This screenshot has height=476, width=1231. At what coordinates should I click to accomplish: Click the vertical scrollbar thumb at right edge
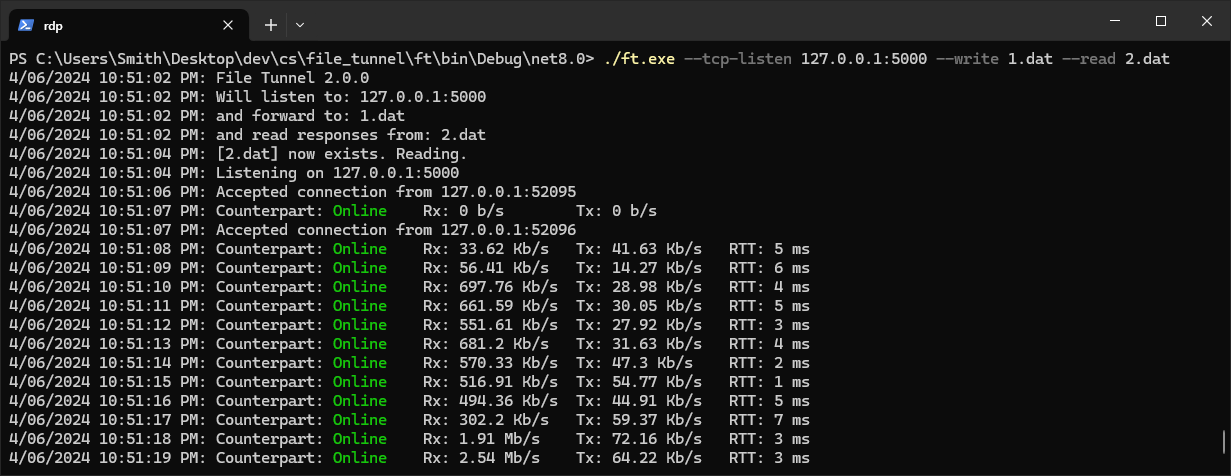[1224, 442]
